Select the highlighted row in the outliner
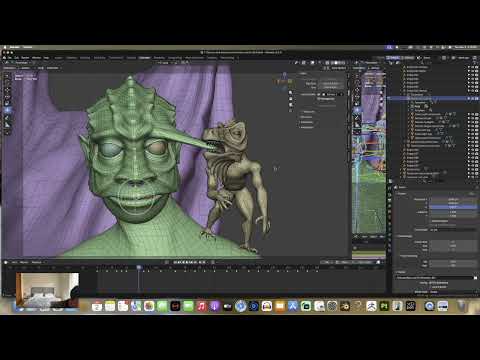 433,99
